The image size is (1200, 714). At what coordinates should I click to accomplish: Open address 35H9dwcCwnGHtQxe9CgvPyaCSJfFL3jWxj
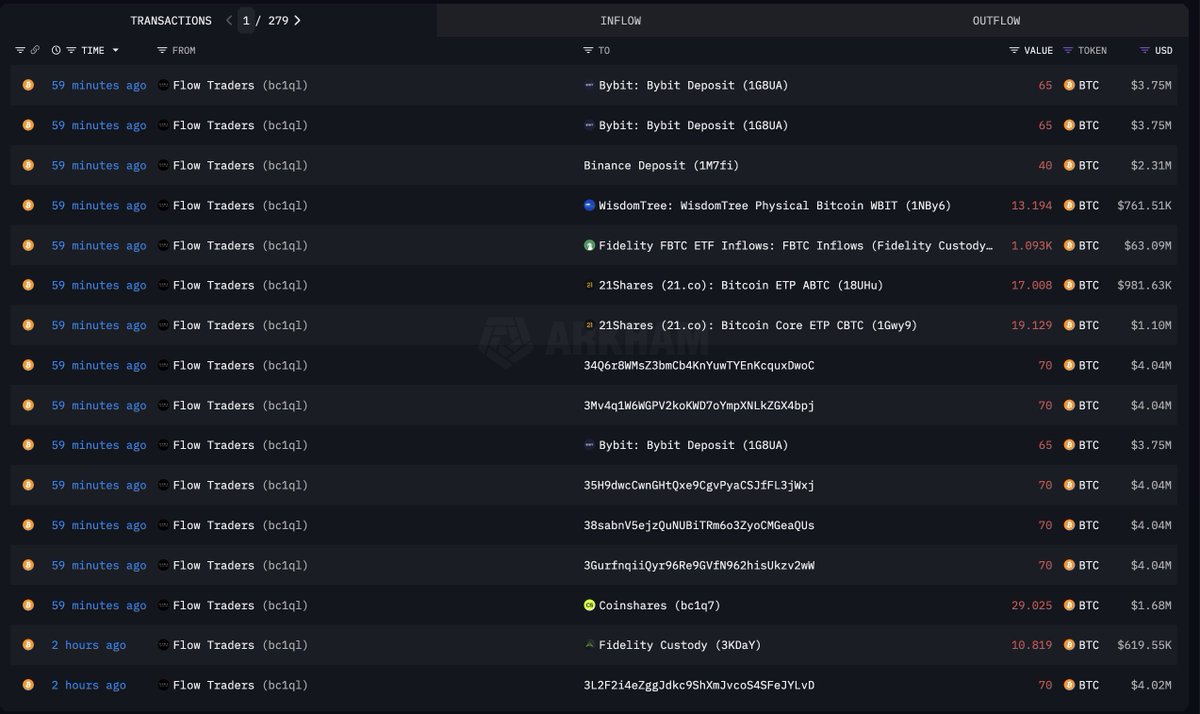(699, 485)
